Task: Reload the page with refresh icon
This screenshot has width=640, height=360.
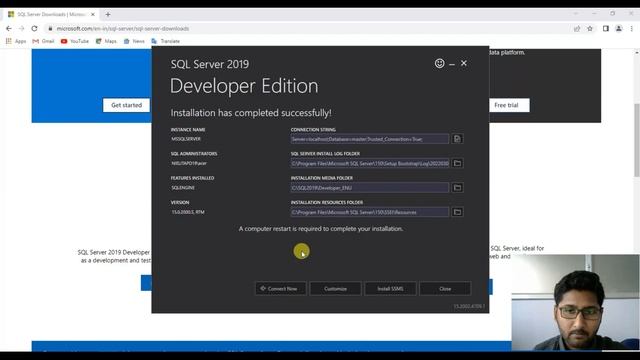Action: click(x=34, y=29)
